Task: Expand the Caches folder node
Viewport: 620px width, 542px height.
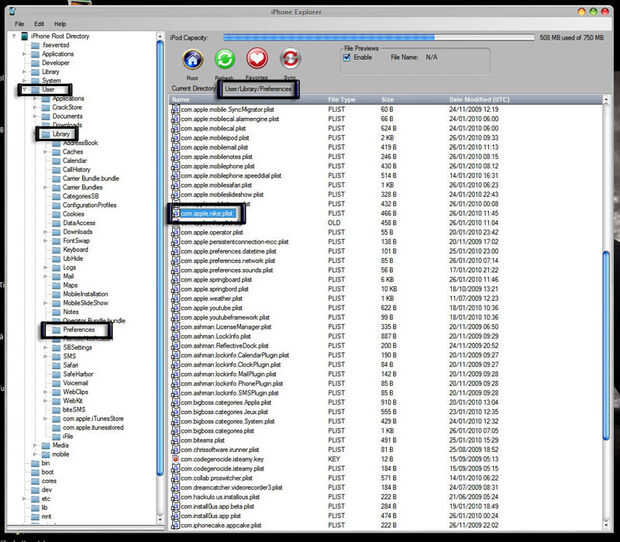Action: click(45, 152)
